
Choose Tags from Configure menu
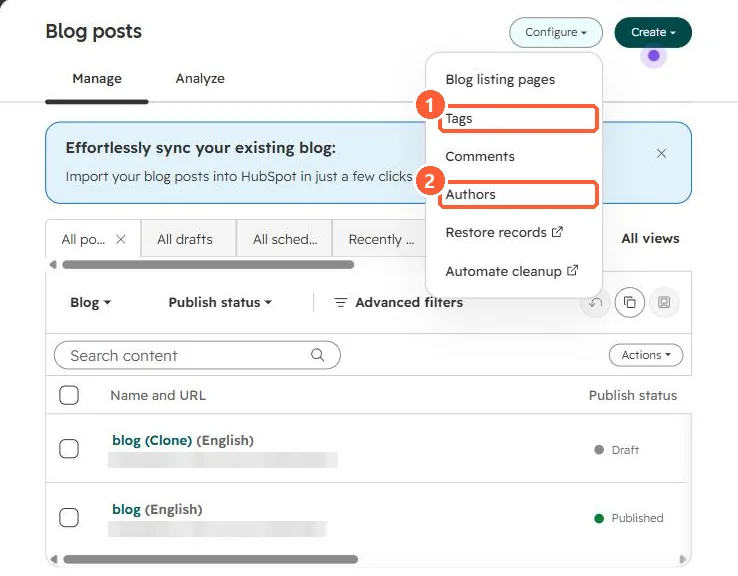(518, 119)
